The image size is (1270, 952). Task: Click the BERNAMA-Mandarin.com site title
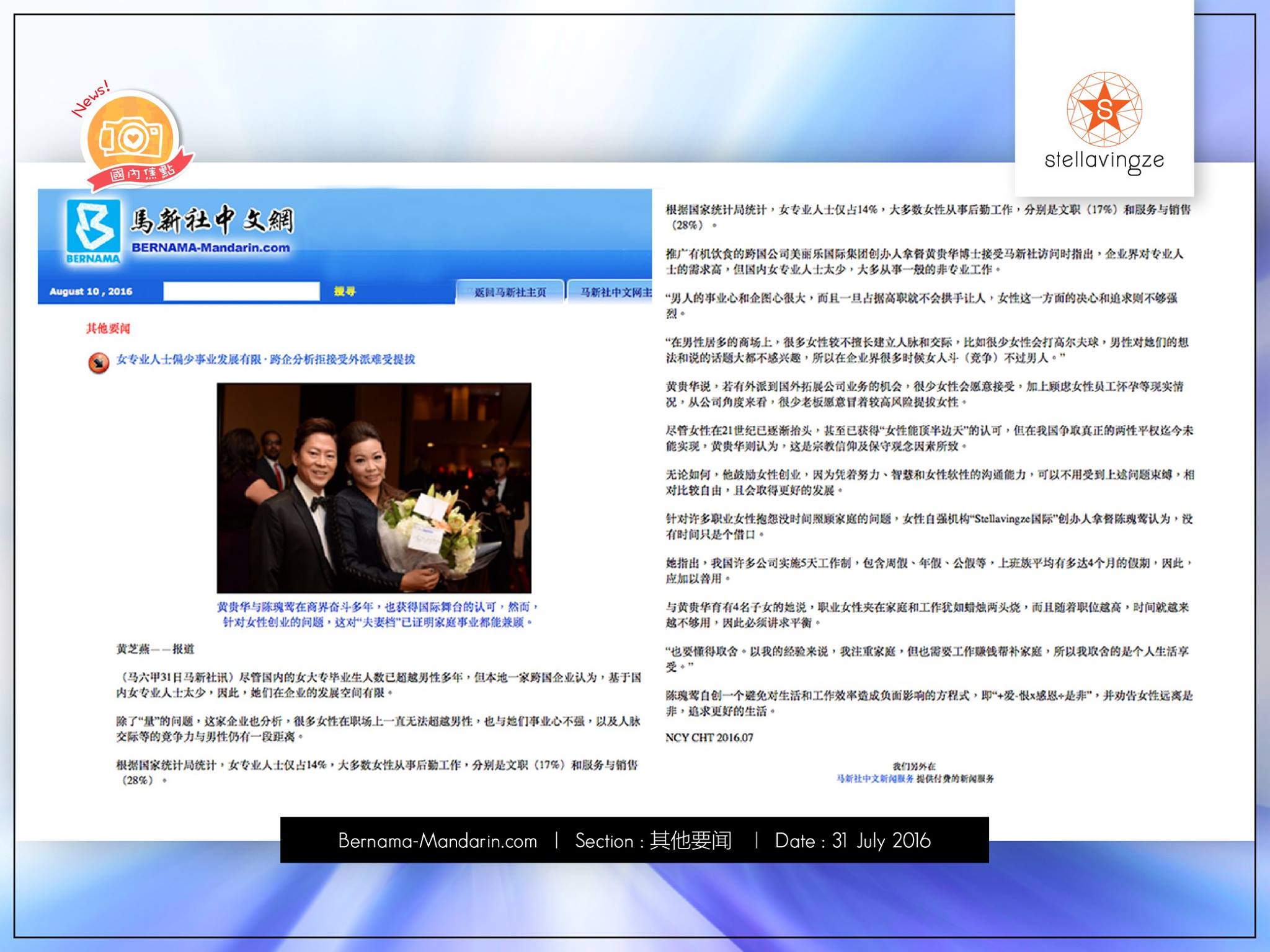tap(210, 248)
